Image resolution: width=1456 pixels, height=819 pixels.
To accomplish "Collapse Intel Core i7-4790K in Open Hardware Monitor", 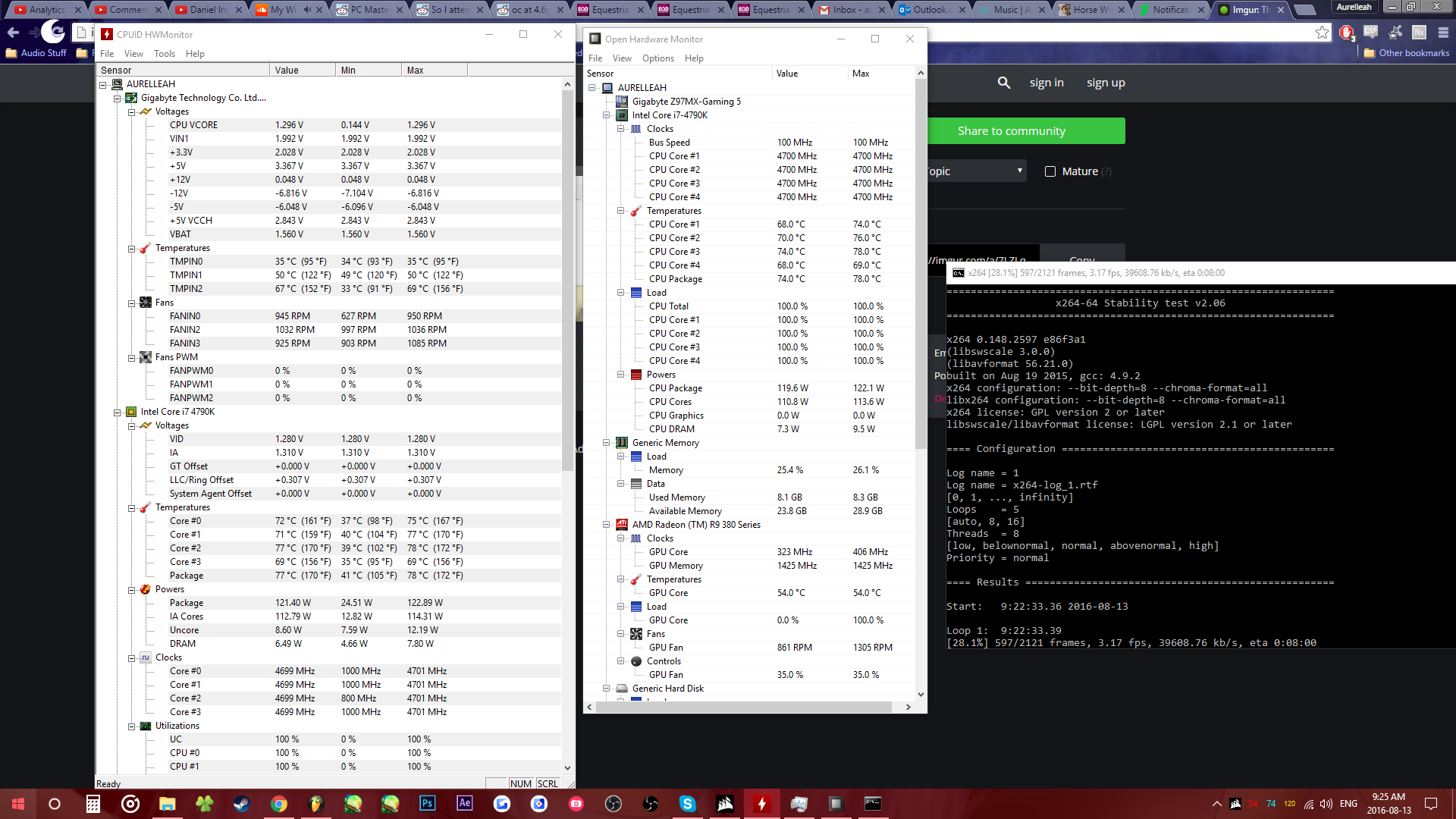I will pos(606,115).
